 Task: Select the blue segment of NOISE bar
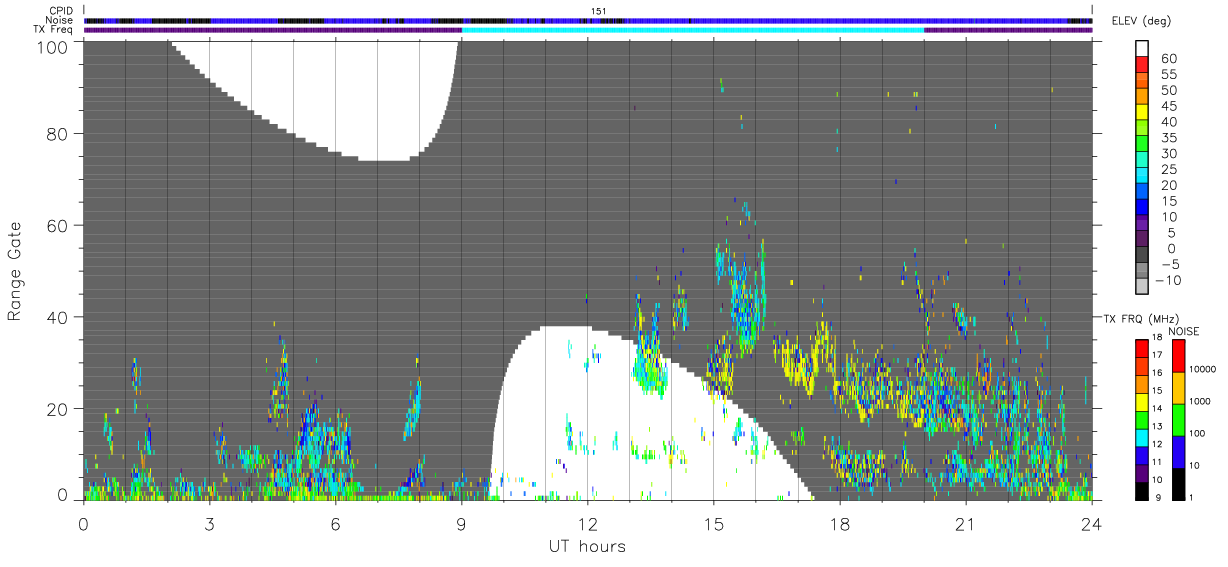[1177, 452]
